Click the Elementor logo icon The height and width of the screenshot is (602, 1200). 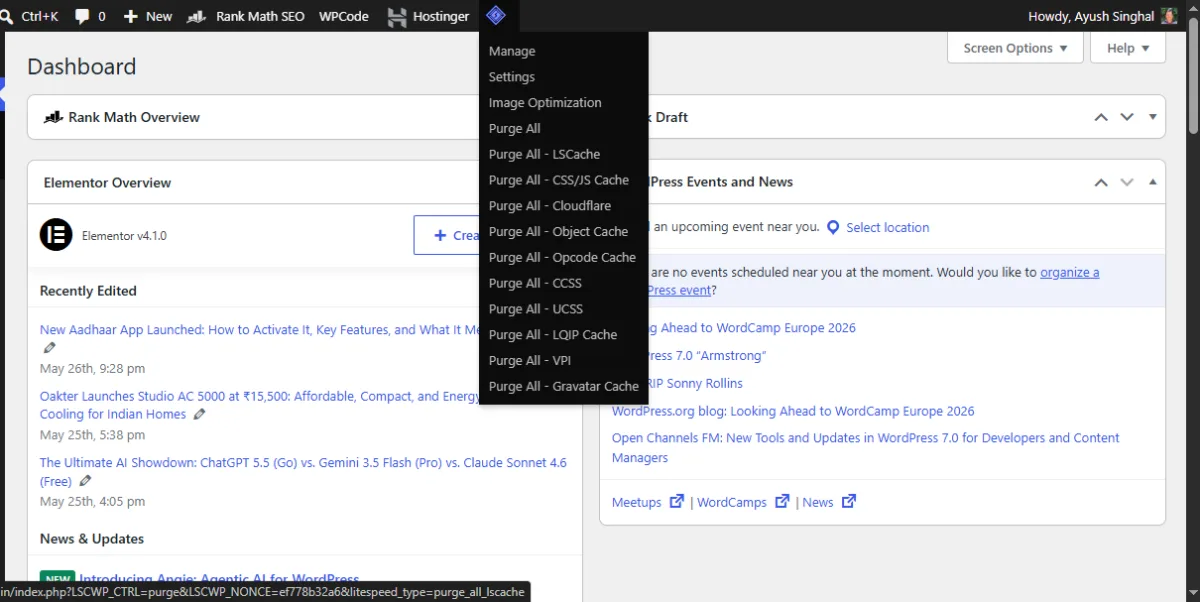click(x=56, y=235)
